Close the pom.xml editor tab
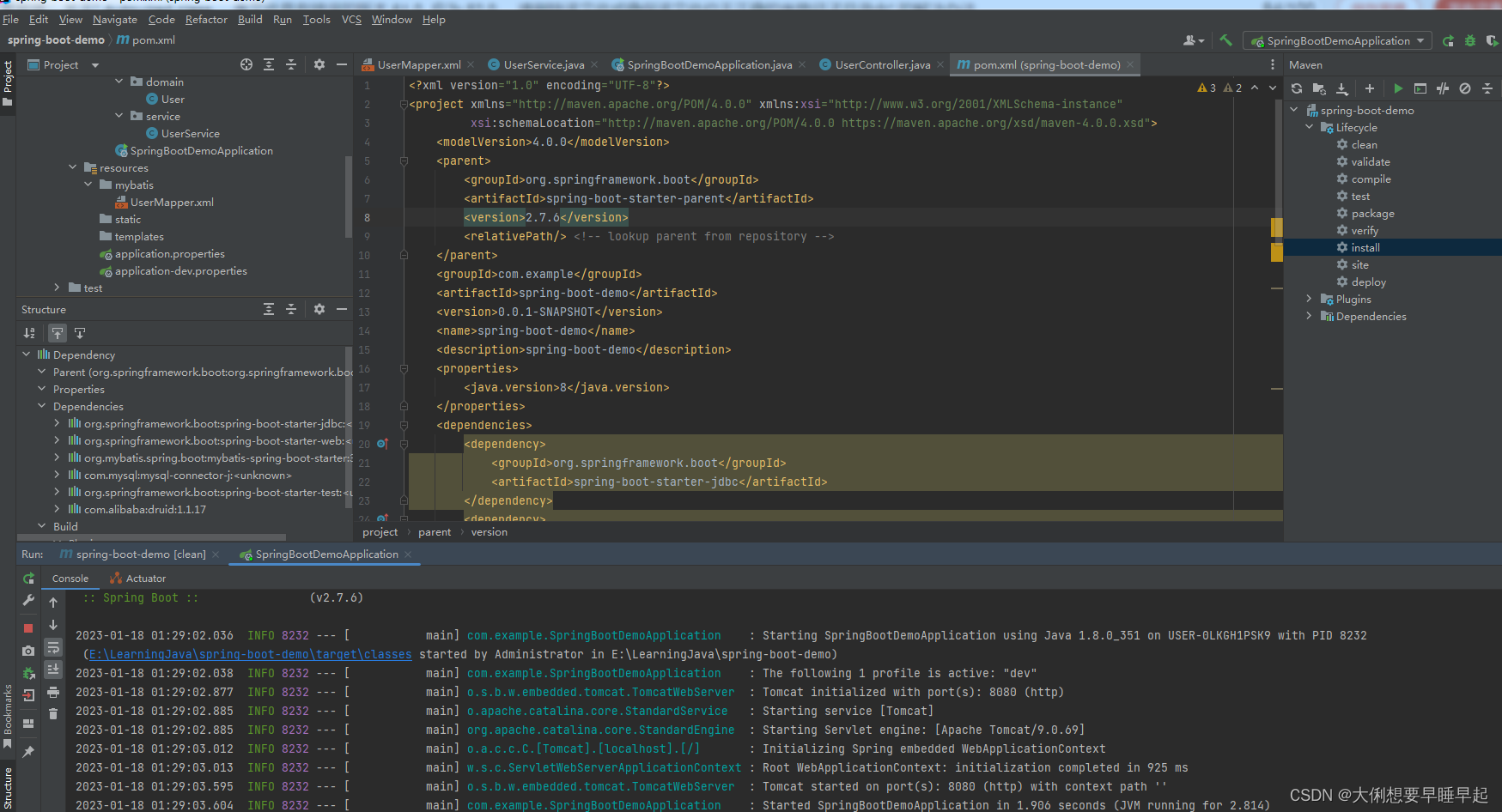 tap(1130, 64)
